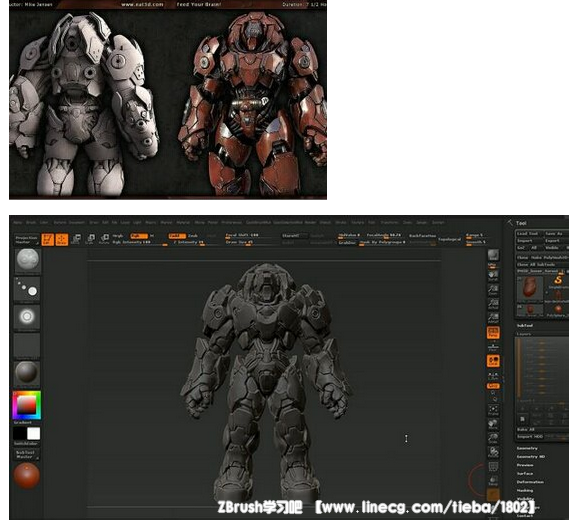Expand the Geometry section
Screen dimensions: 572x524
click(527, 448)
